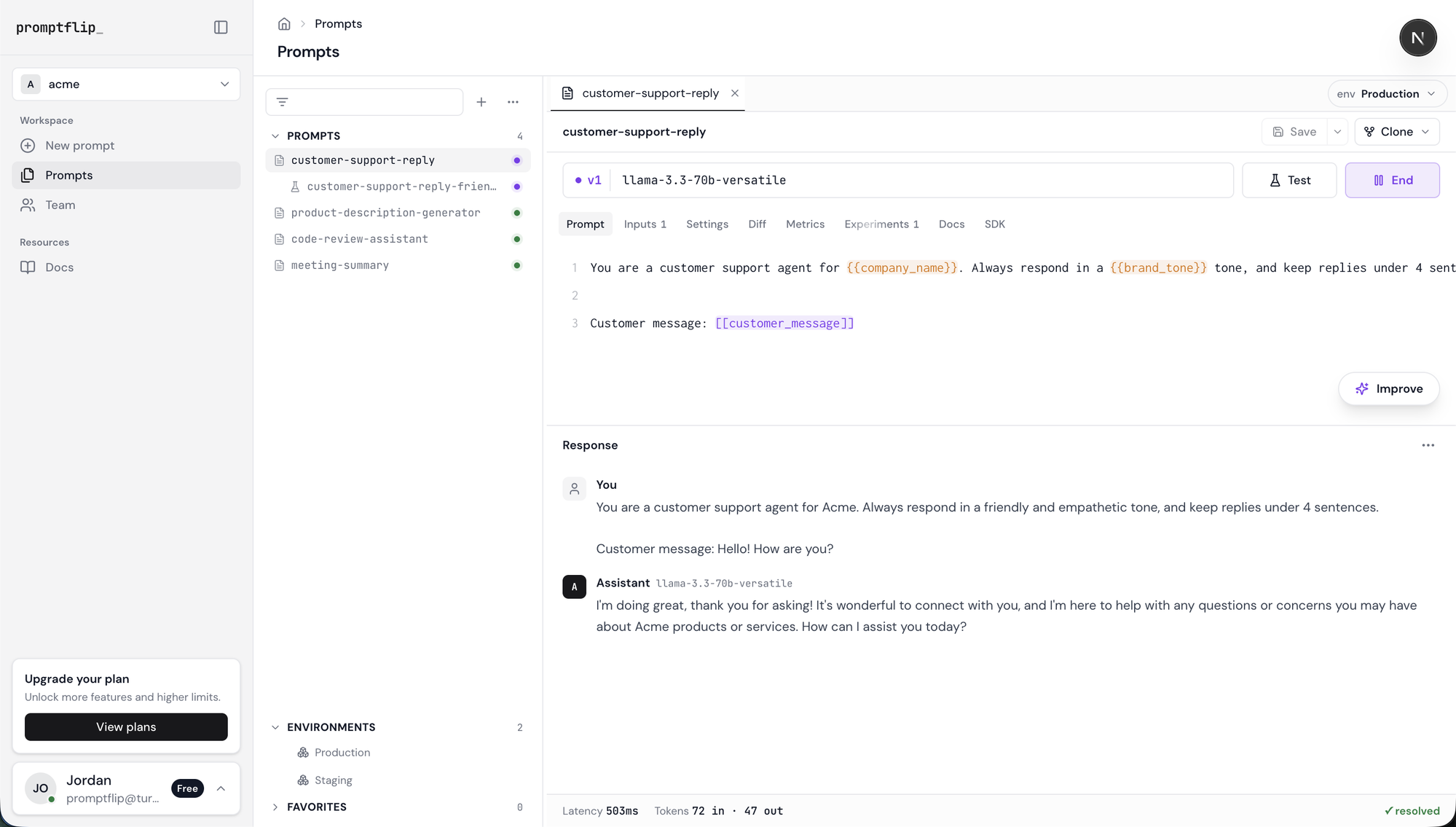Click the View plans button
The height and width of the screenshot is (827, 1456).
(126, 727)
